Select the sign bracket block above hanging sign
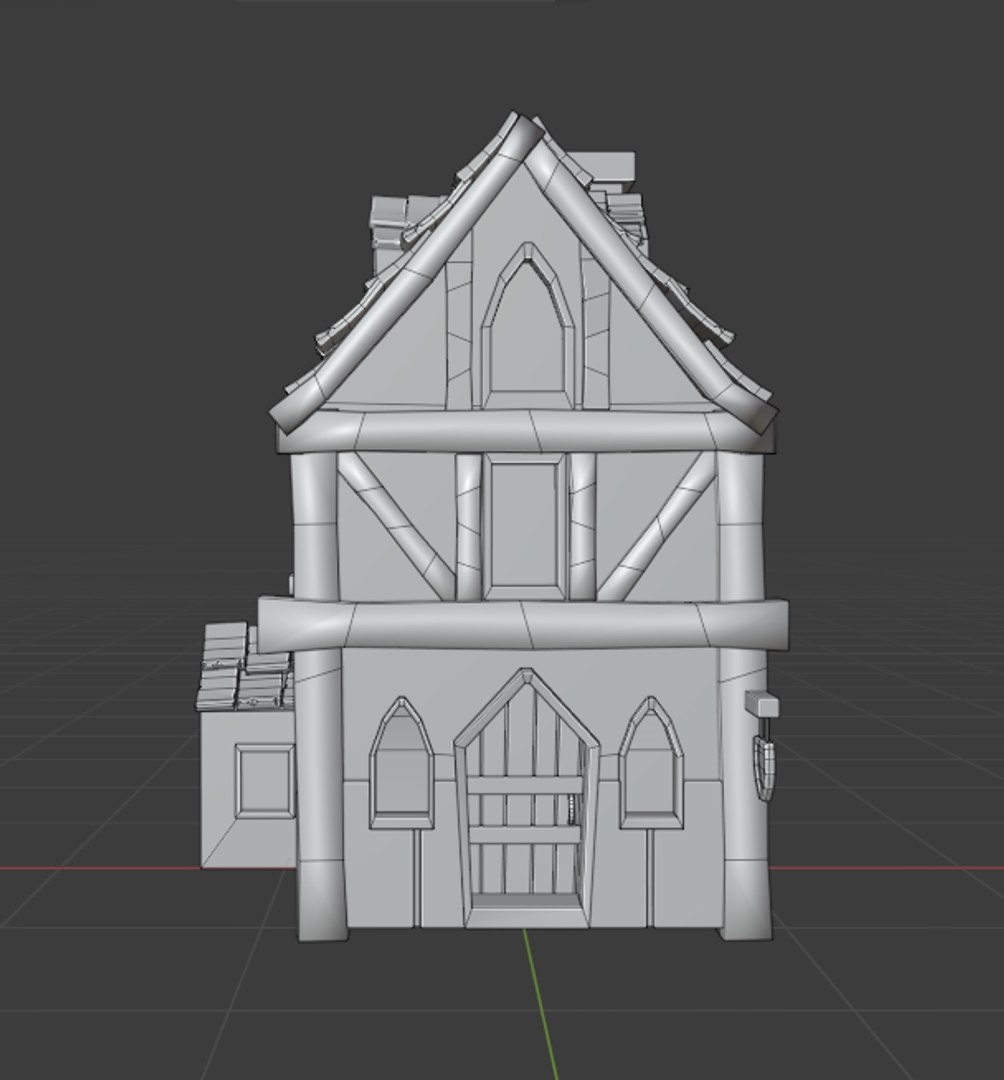Screen dimensions: 1004x1080 pos(762,705)
